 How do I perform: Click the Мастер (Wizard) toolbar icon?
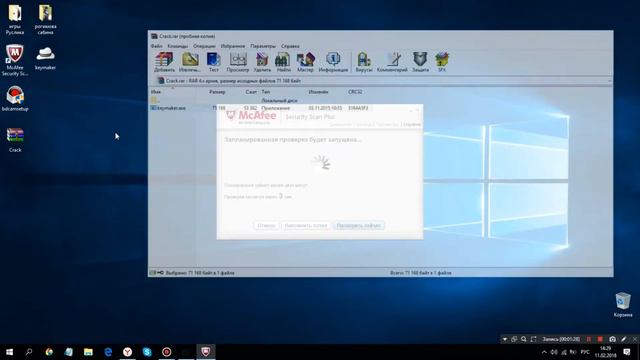click(x=305, y=62)
